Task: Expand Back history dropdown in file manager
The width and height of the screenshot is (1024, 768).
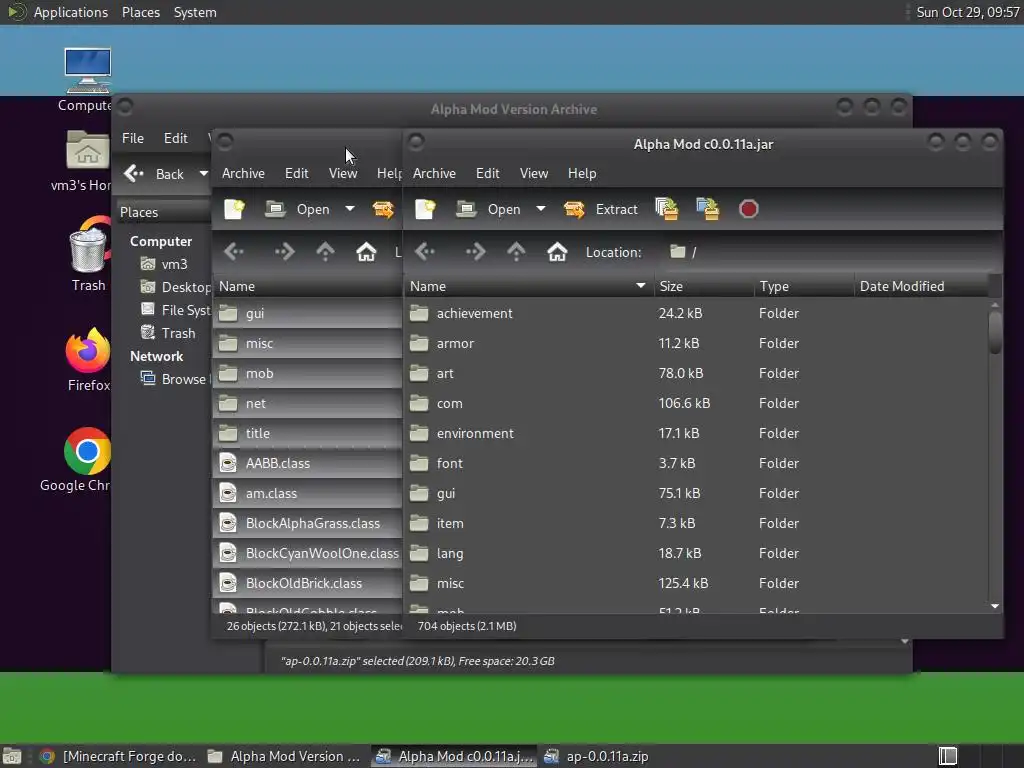Action: [203, 174]
